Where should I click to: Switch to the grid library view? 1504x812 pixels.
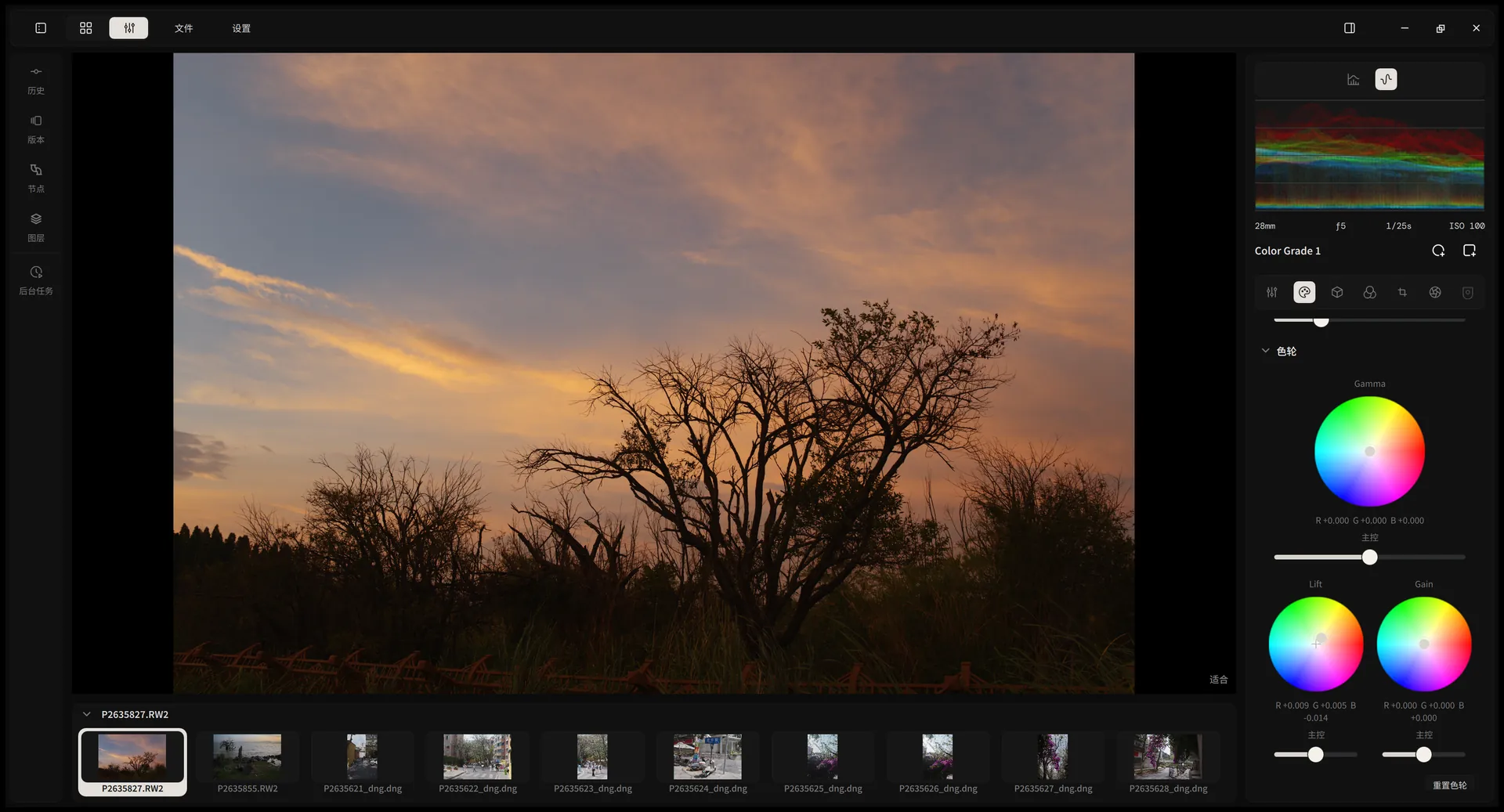coord(86,28)
